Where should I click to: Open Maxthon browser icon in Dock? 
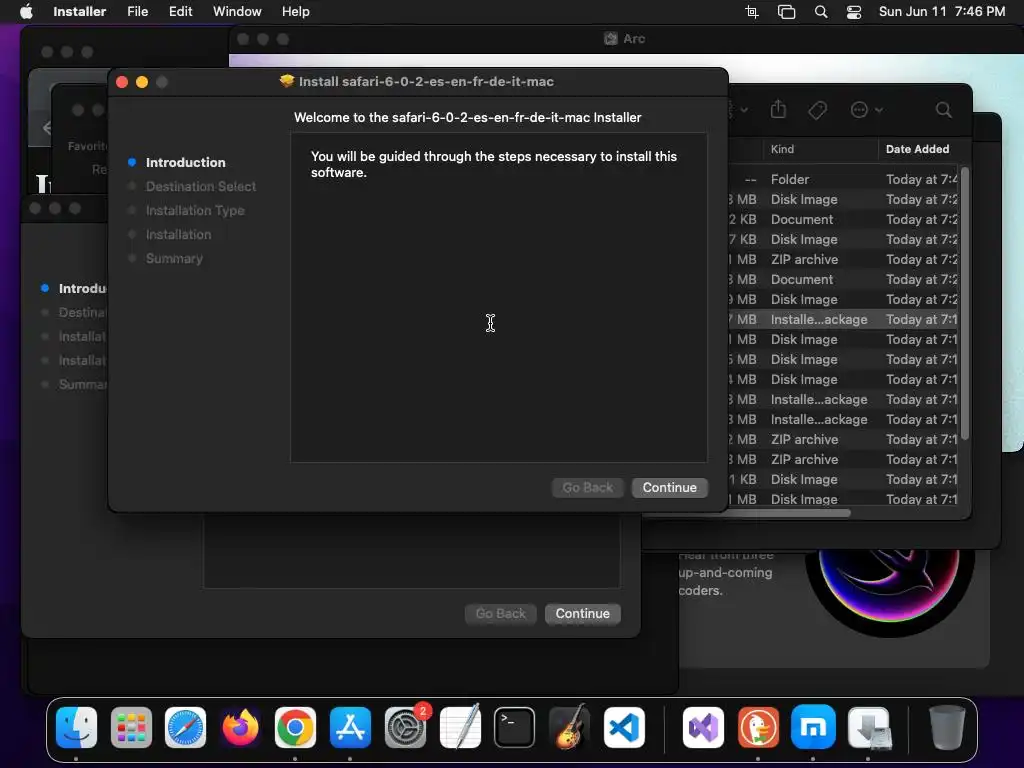click(813, 727)
